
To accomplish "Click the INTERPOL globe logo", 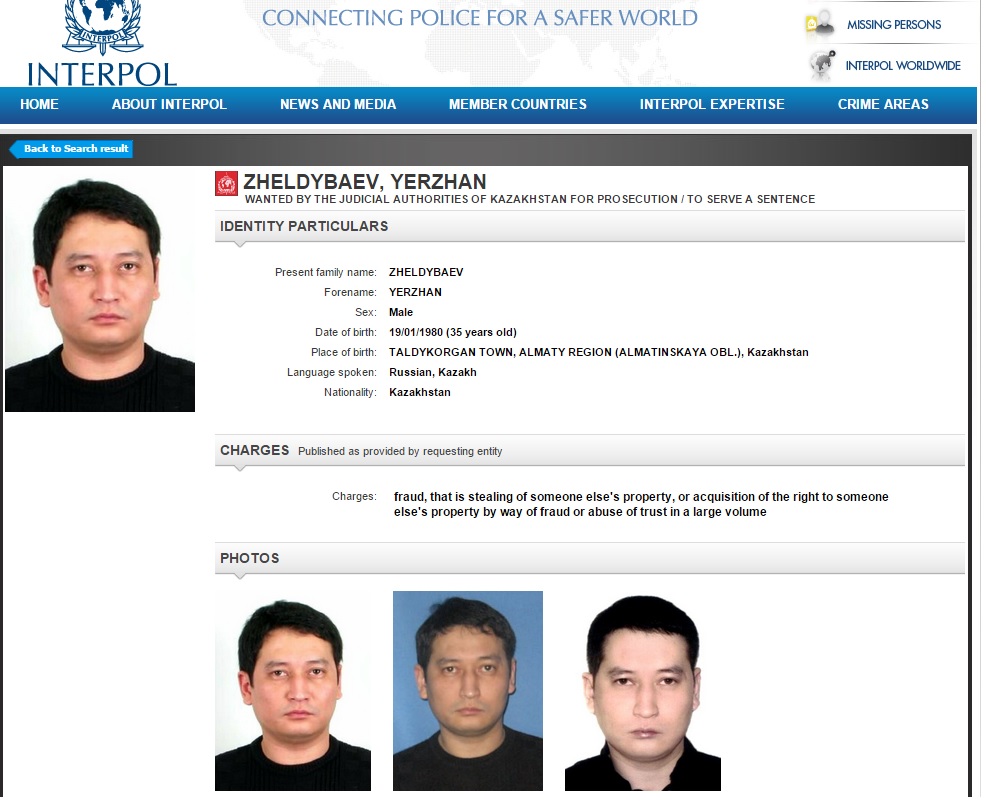I will 102,43.
